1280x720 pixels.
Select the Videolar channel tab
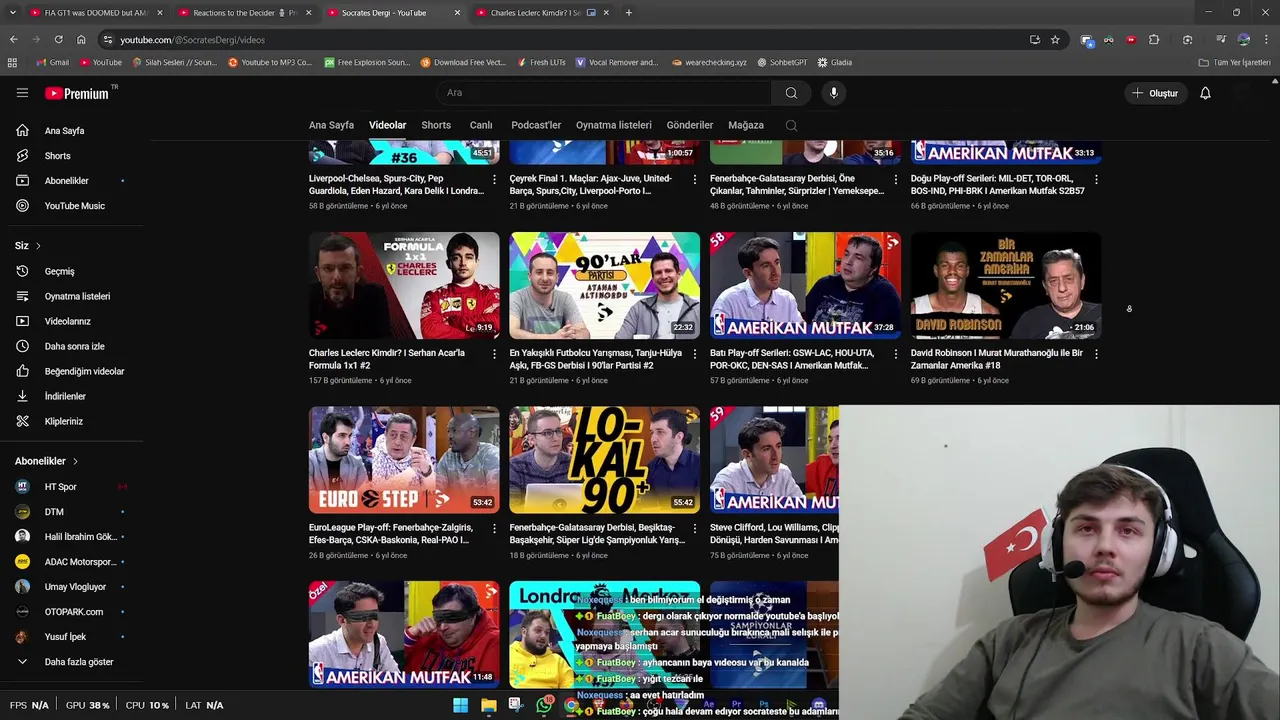click(x=387, y=125)
